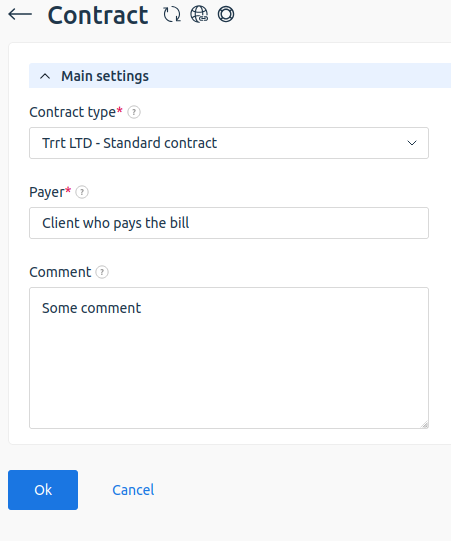Click inside the Comment text area
451x541 pixels.
(229, 358)
